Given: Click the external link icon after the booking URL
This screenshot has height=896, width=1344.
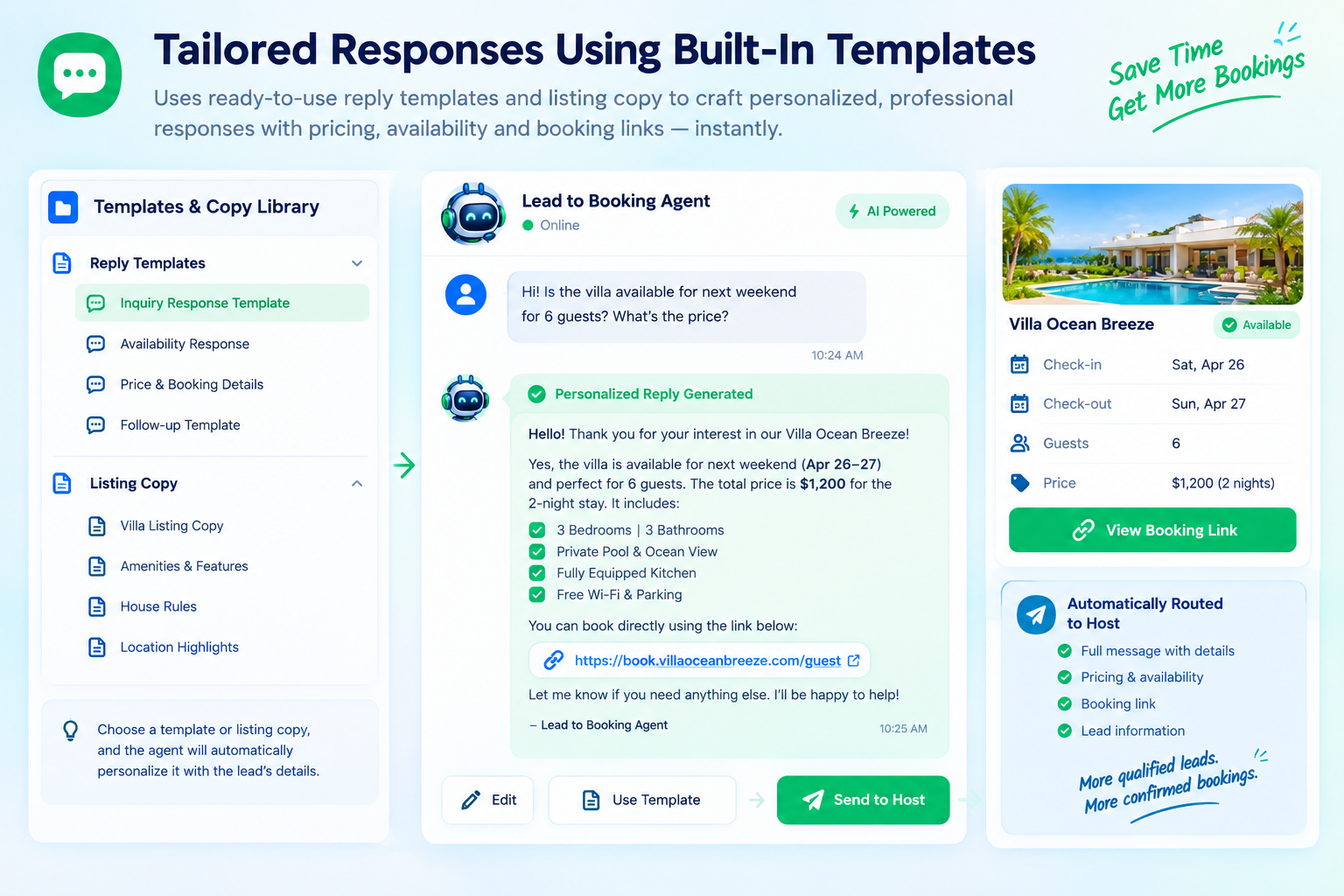Looking at the screenshot, I should (854, 661).
